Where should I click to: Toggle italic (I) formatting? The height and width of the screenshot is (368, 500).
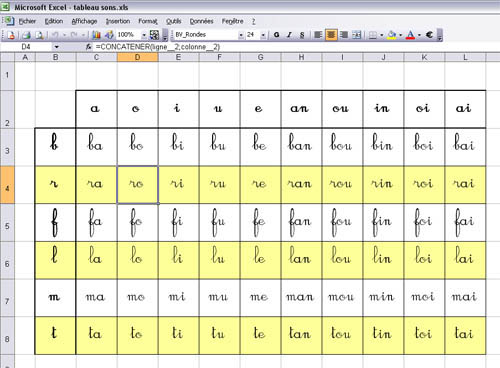(x=289, y=35)
